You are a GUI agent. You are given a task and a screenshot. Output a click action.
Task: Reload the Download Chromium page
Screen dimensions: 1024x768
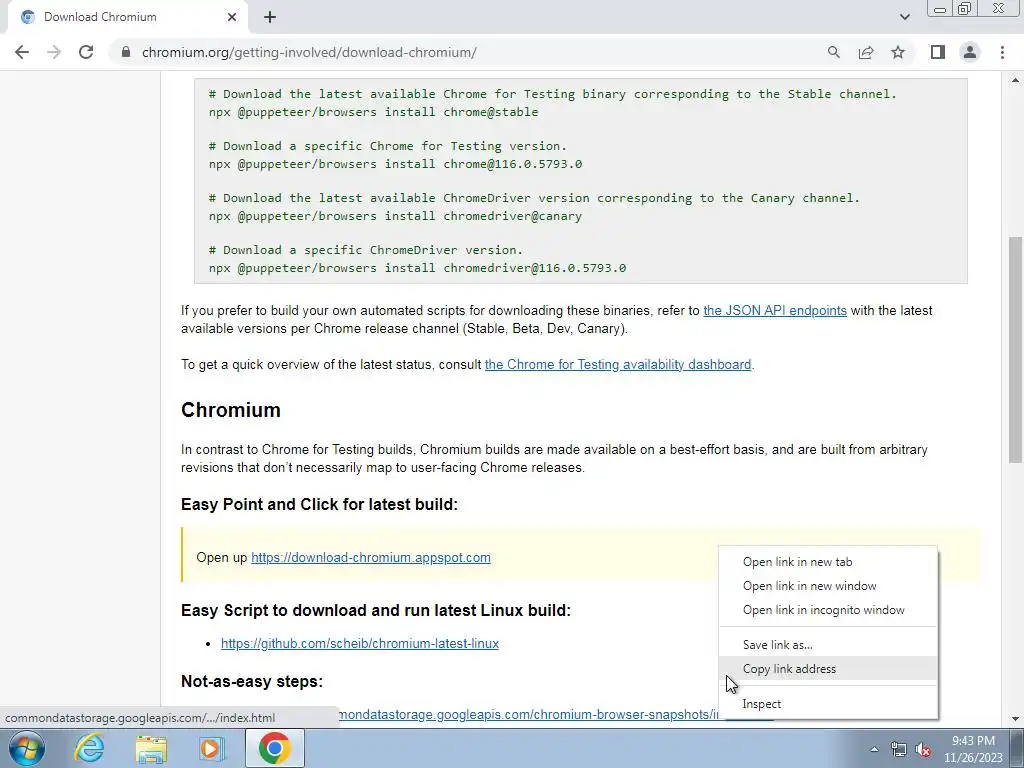tap(86, 52)
